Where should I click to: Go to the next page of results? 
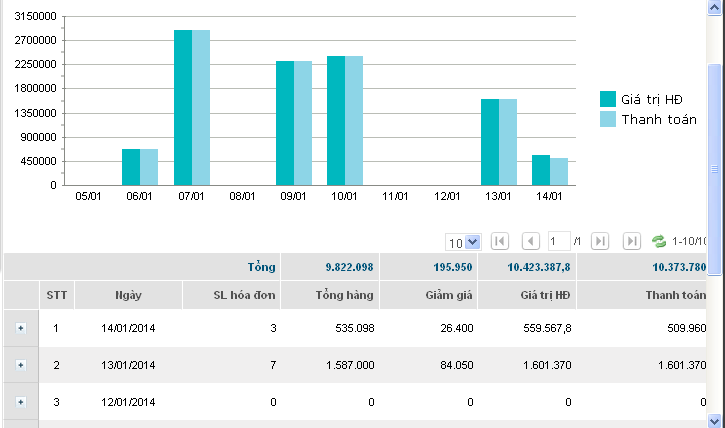pyautogui.click(x=600, y=241)
